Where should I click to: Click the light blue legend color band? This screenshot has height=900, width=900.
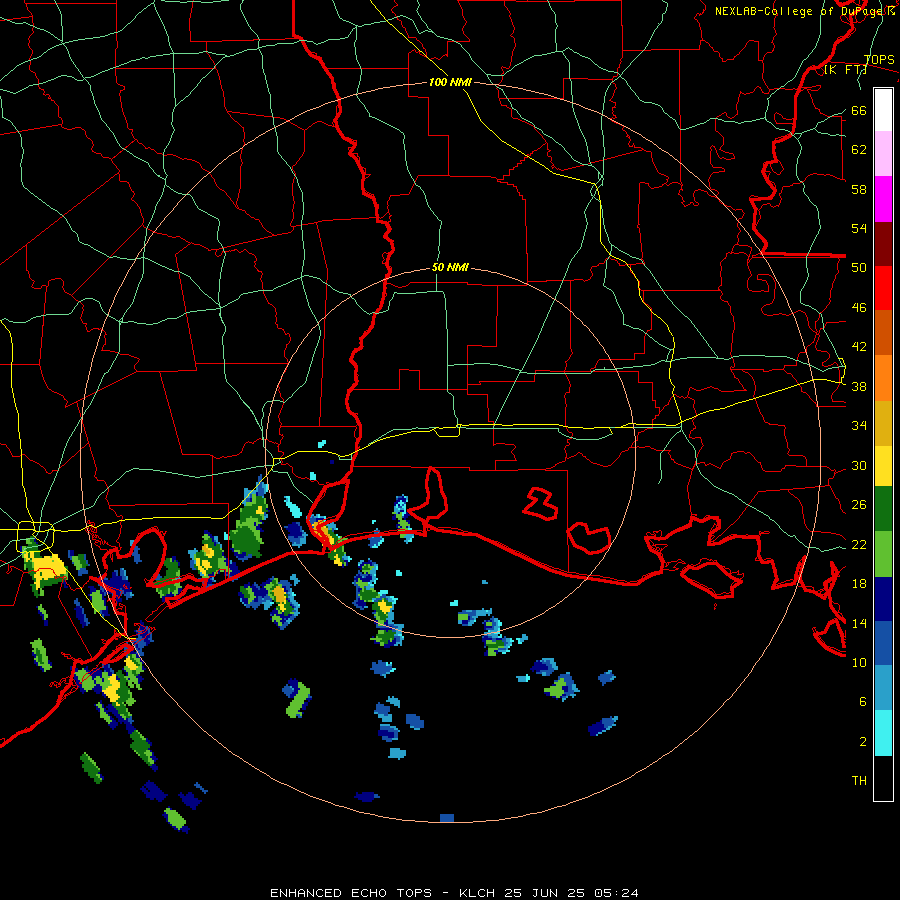[x=883, y=688]
